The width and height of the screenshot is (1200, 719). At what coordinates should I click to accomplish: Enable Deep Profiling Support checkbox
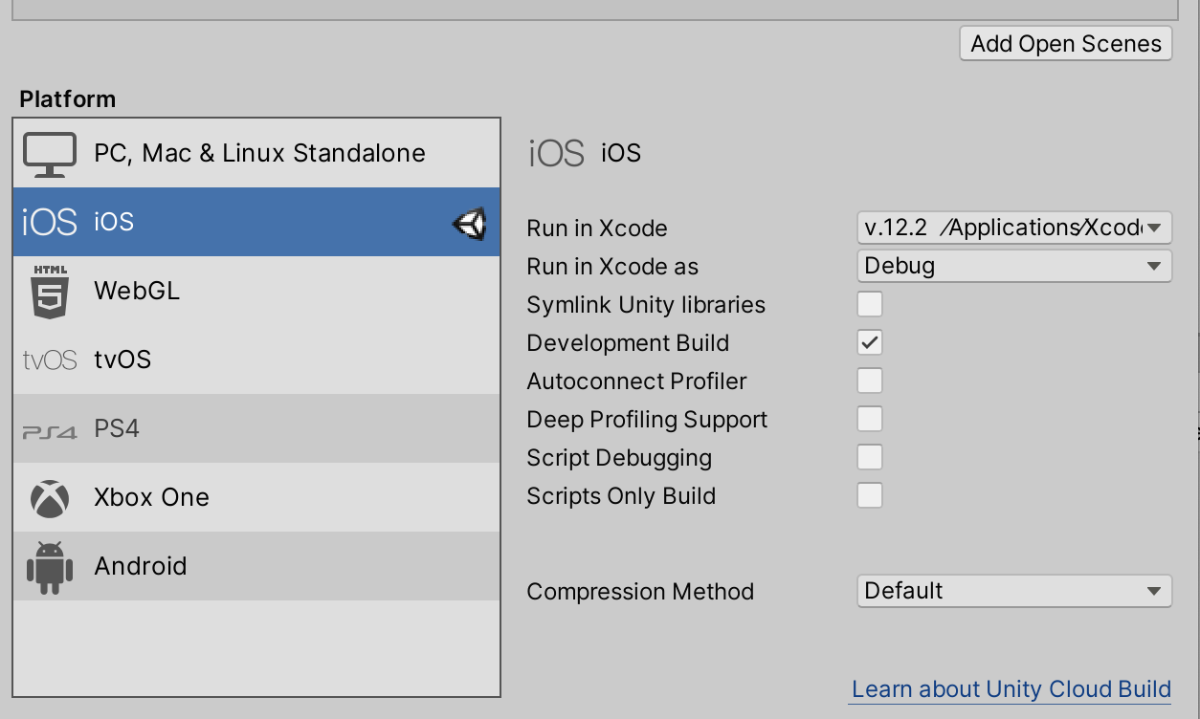point(870,418)
